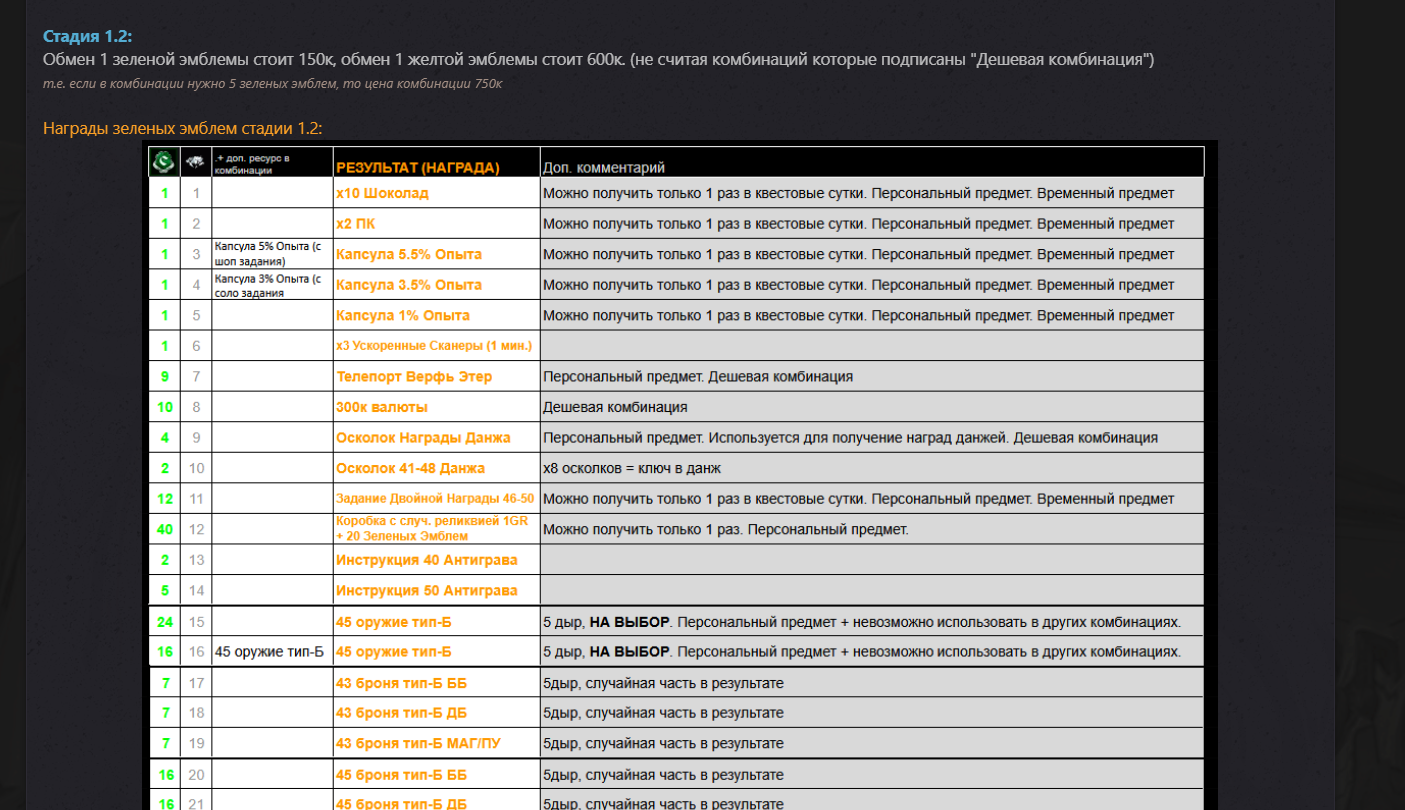The image size is (1405, 810).
Task: Click the italic example note about 750к
Action: point(272,84)
